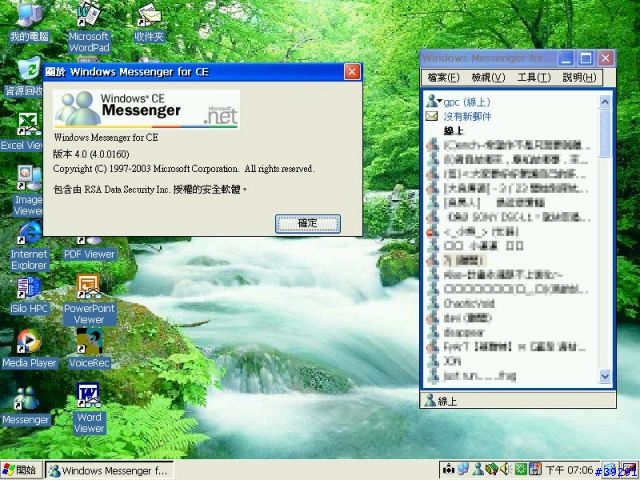Viewport: 640px width, 480px height.
Task: Click the status person icon in Messenger's status bar
Action: click(430, 400)
